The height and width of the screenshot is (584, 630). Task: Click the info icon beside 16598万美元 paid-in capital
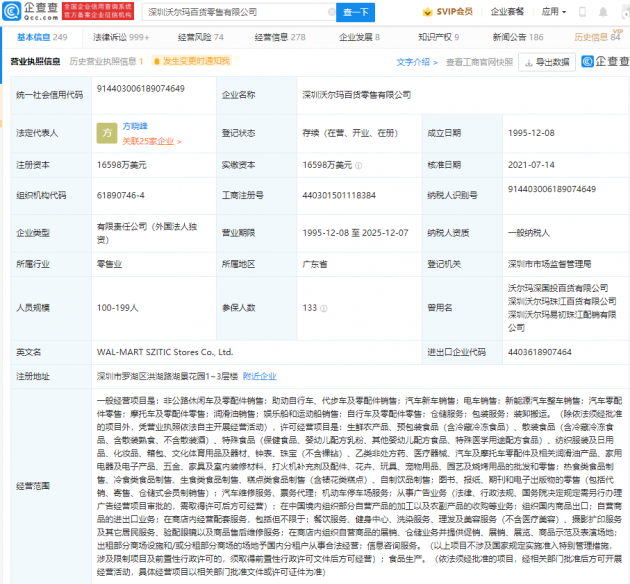pyautogui.click(x=358, y=165)
